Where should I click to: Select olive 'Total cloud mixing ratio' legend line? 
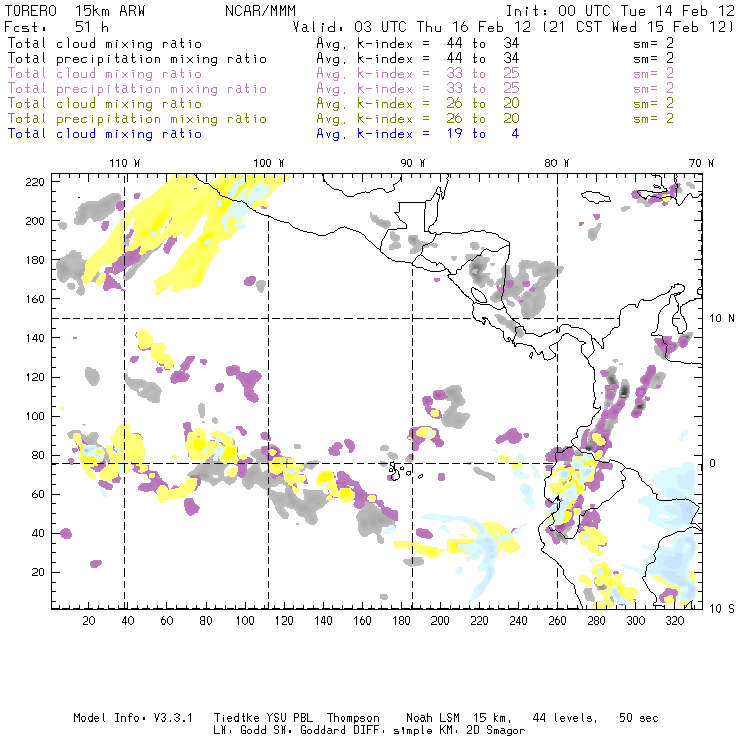pyautogui.click(x=105, y=104)
